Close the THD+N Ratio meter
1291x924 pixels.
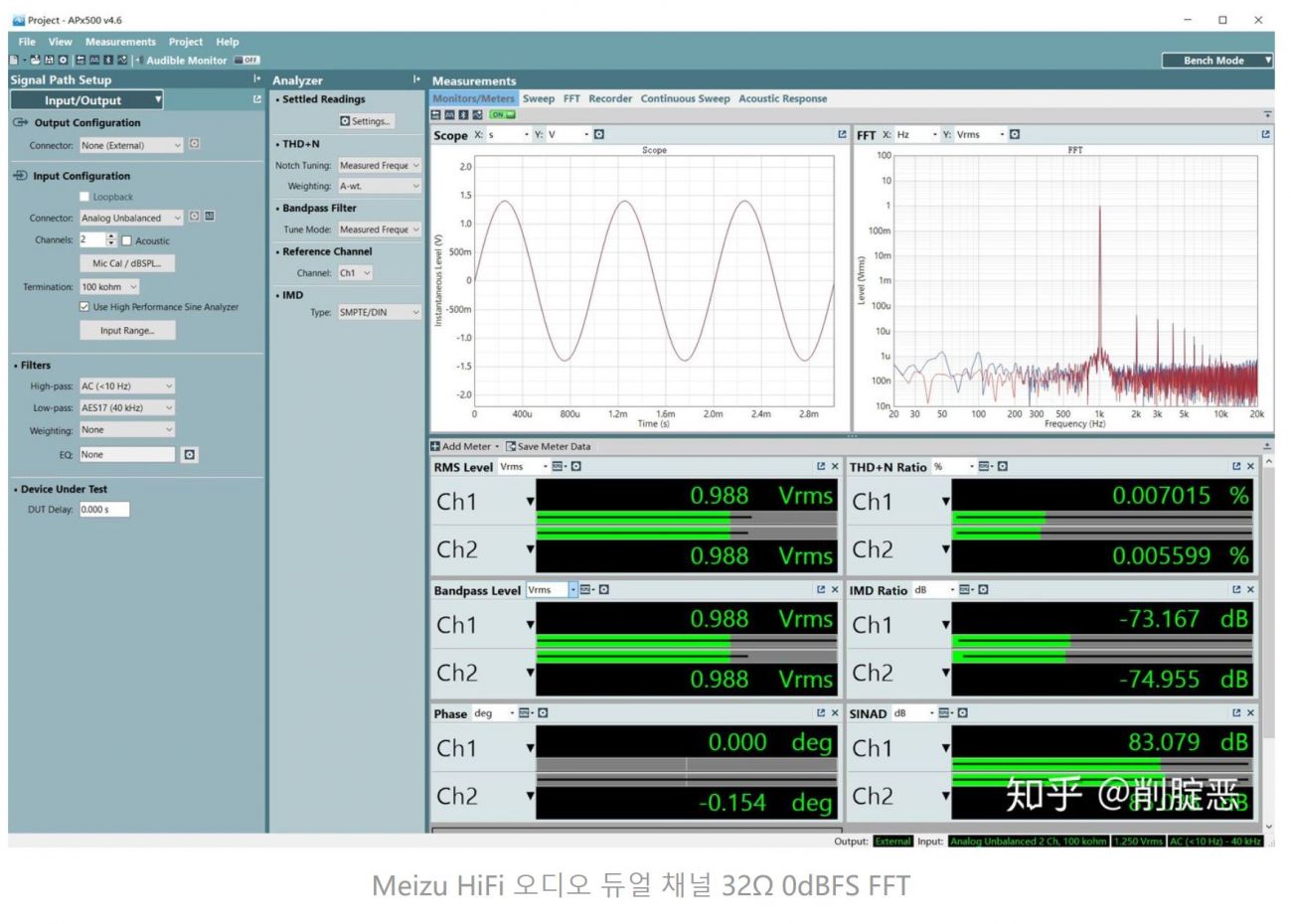point(1250,466)
